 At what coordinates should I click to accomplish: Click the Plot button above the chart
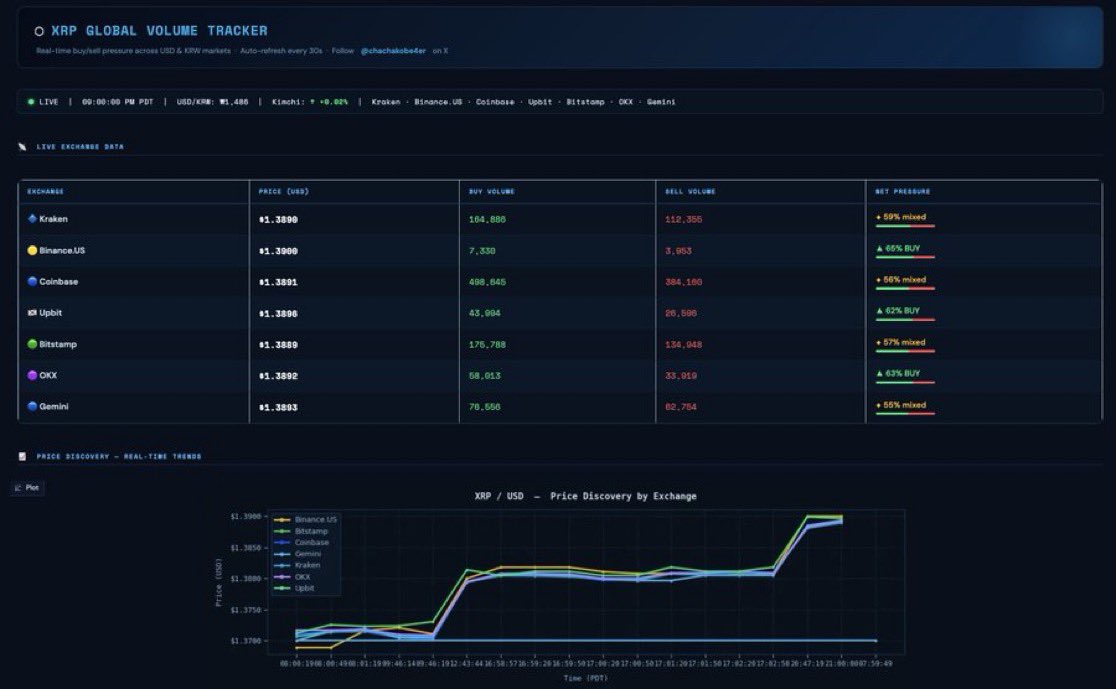coord(27,488)
